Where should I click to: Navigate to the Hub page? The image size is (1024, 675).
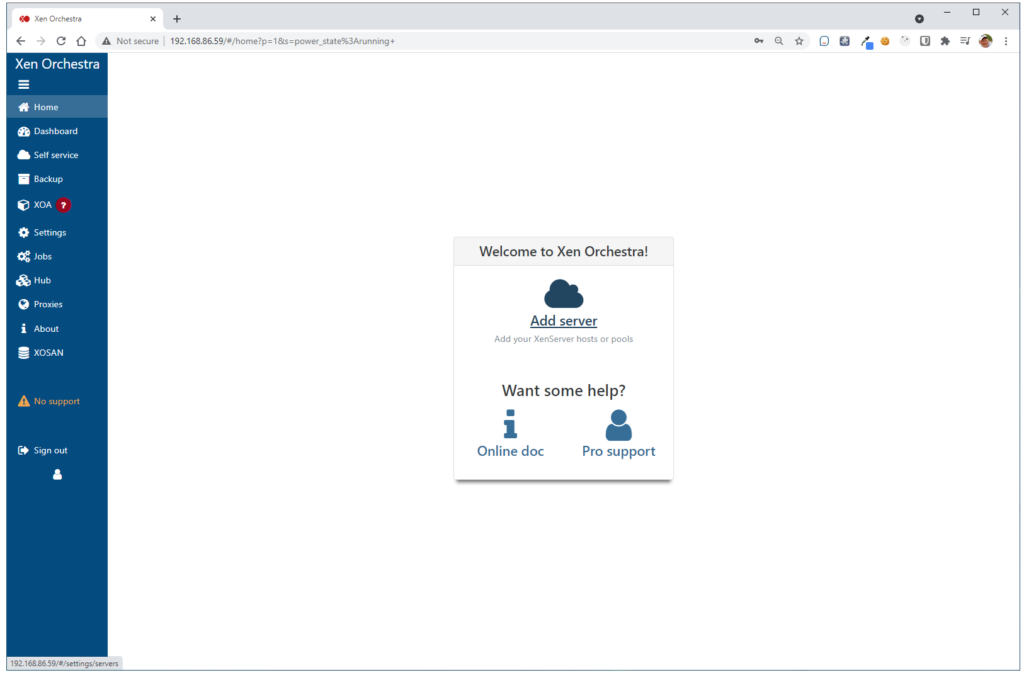pos(41,281)
